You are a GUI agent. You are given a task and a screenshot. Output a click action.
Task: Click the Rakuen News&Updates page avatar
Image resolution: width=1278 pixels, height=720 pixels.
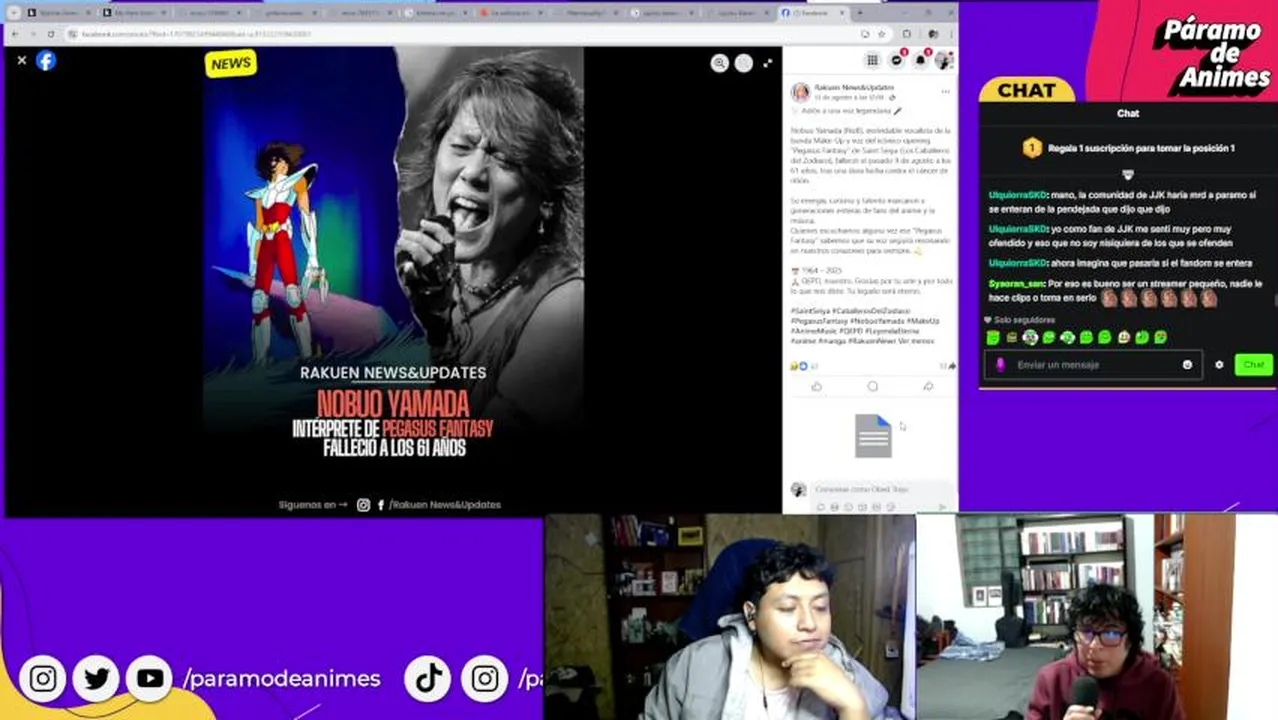click(800, 92)
